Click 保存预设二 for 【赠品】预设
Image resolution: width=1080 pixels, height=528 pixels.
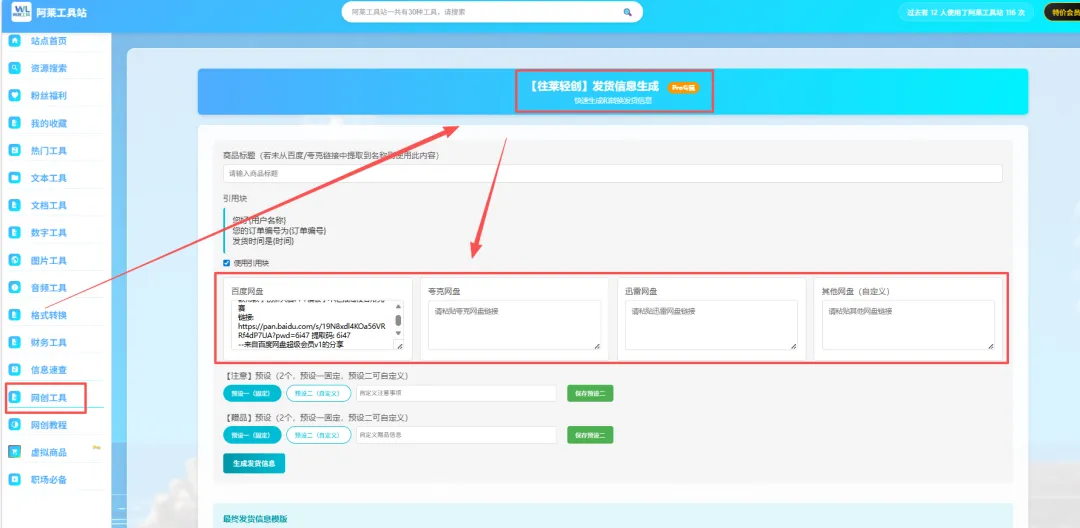590,435
